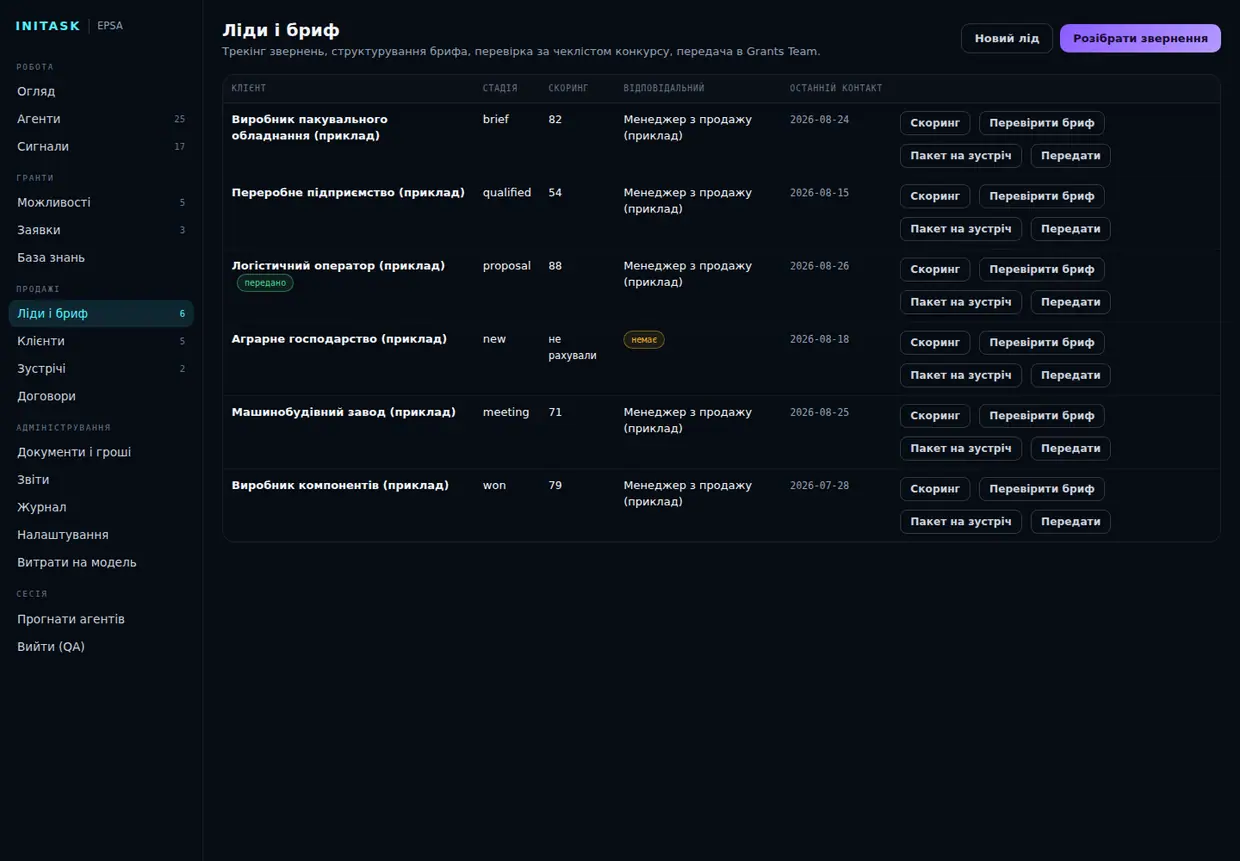Select Машинобудівний завод (приклад) client name
The width and height of the screenshot is (1240, 861).
pyautogui.click(x=343, y=412)
